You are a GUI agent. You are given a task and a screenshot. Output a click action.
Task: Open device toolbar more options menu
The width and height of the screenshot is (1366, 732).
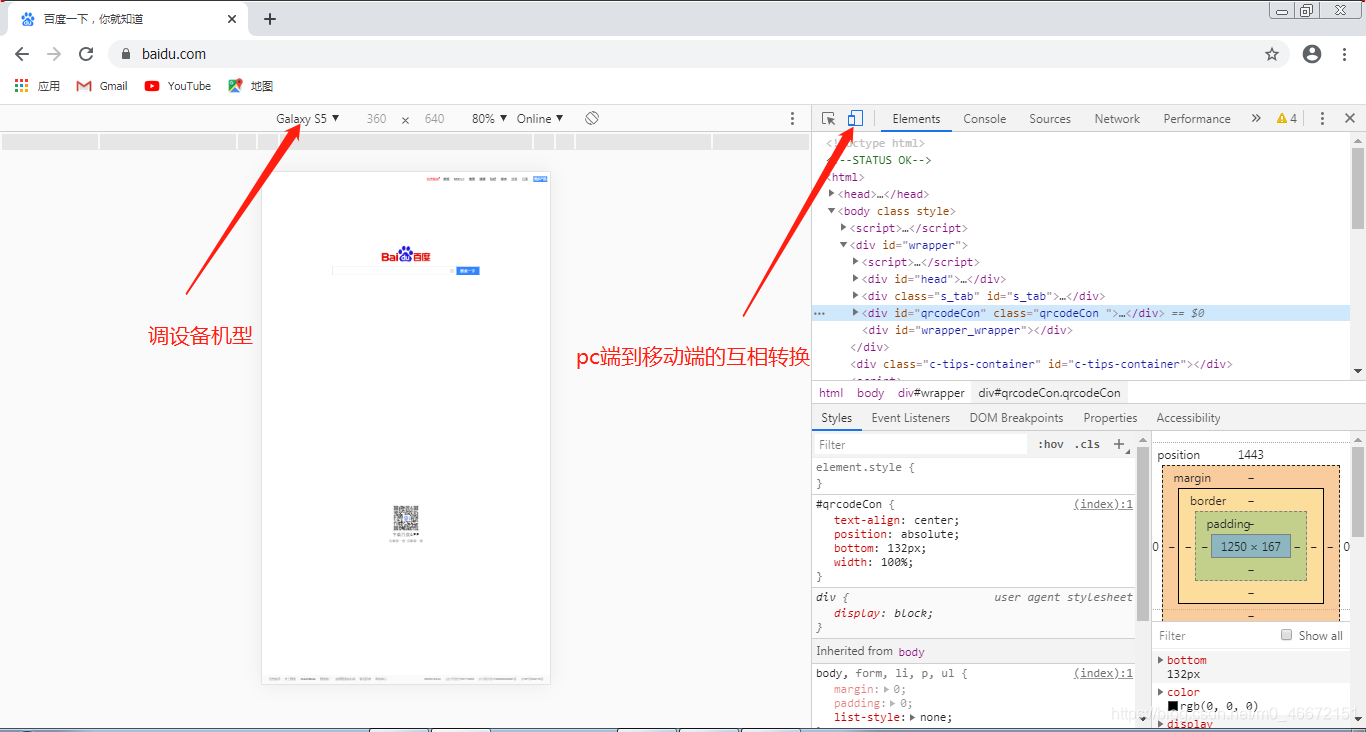pos(793,118)
